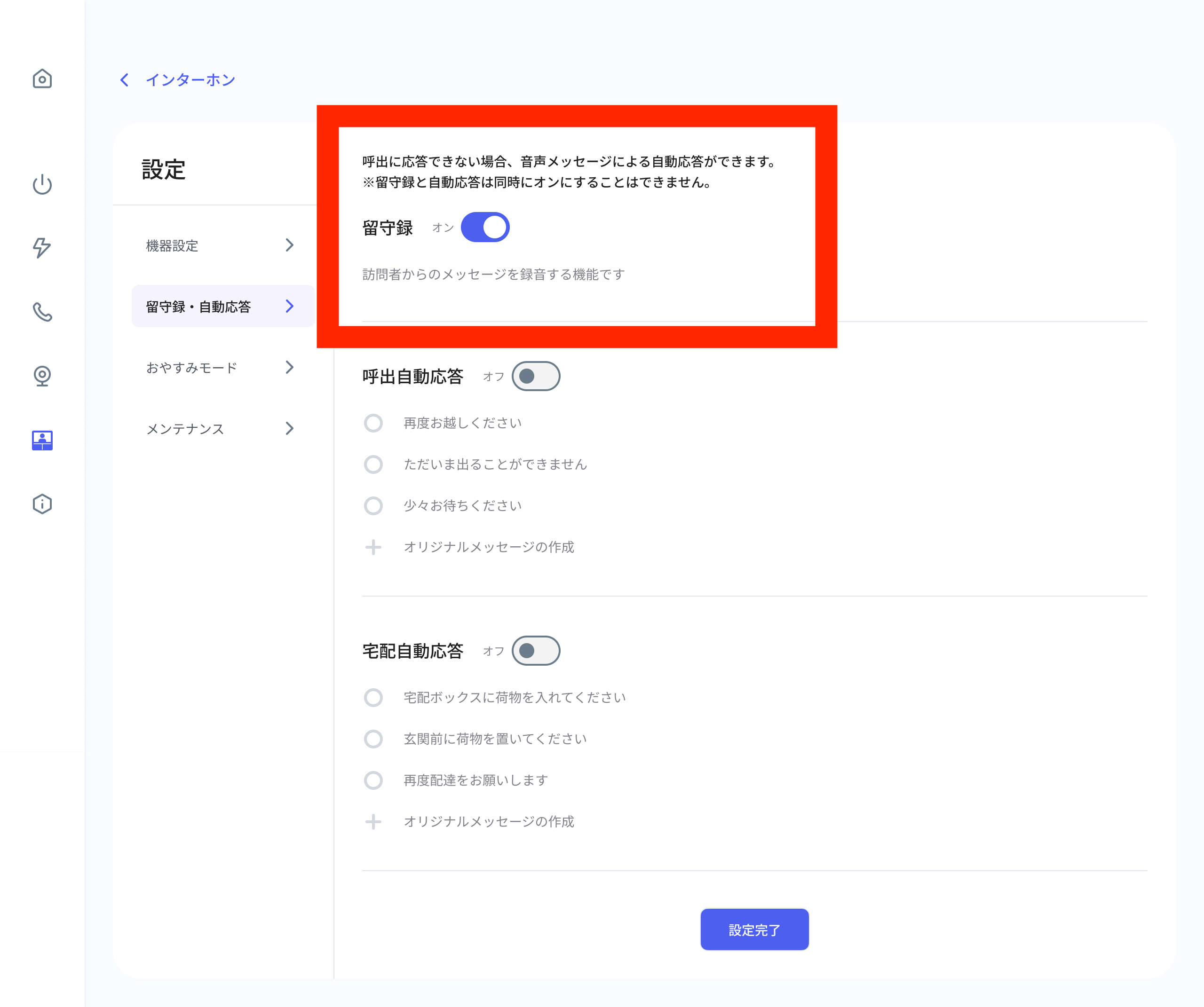Open the home icon in sidebar
Viewport: 1204px width, 1007px height.
coord(42,79)
